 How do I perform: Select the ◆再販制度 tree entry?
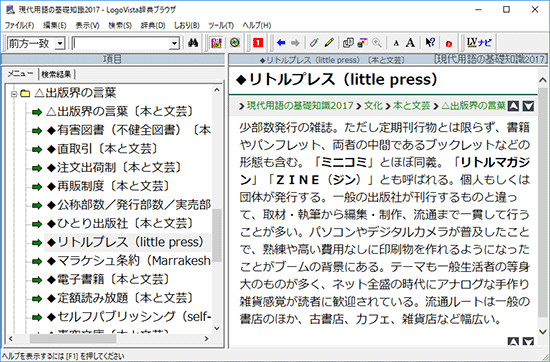pos(108,186)
